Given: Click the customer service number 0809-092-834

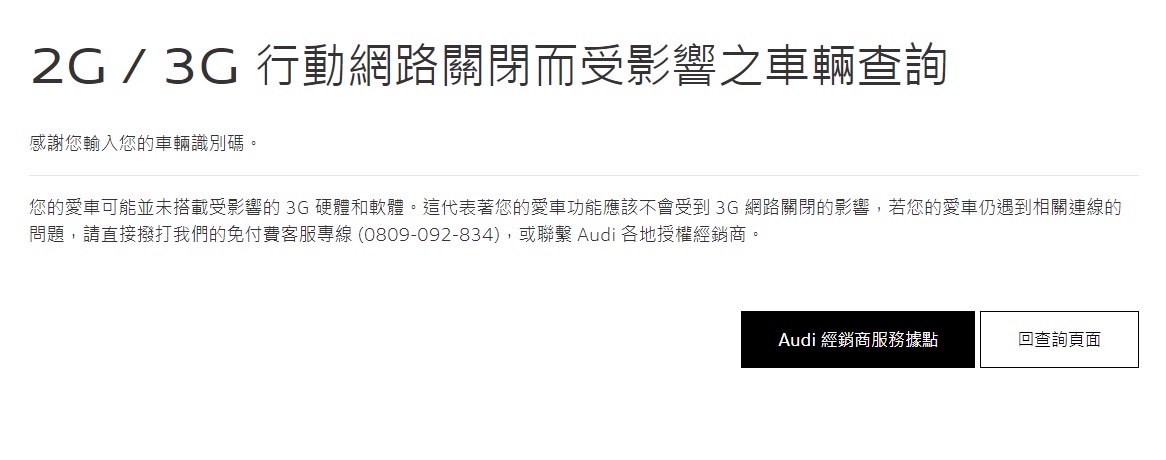Looking at the screenshot, I should 428,236.
